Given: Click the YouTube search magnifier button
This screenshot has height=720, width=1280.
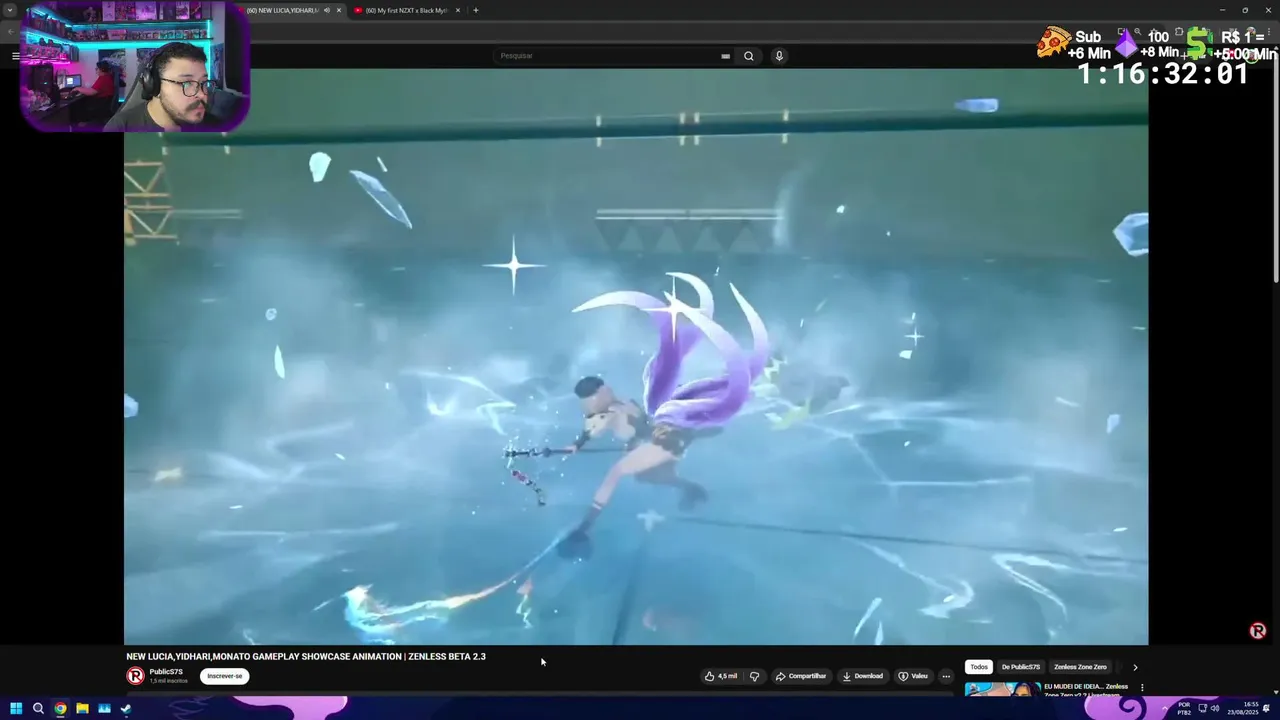Looking at the screenshot, I should pyautogui.click(x=748, y=56).
